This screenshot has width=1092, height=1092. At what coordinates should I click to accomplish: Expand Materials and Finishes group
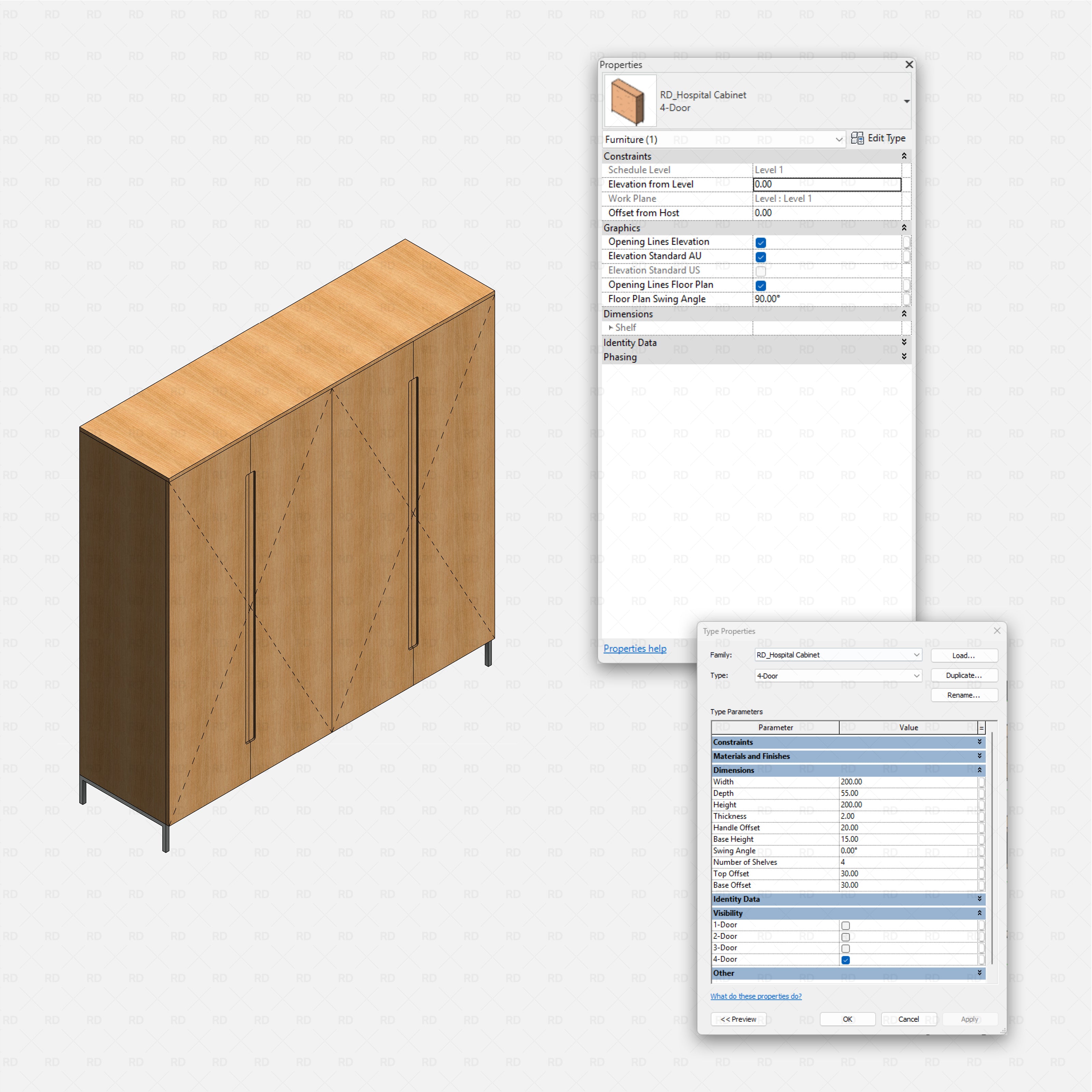(979, 756)
